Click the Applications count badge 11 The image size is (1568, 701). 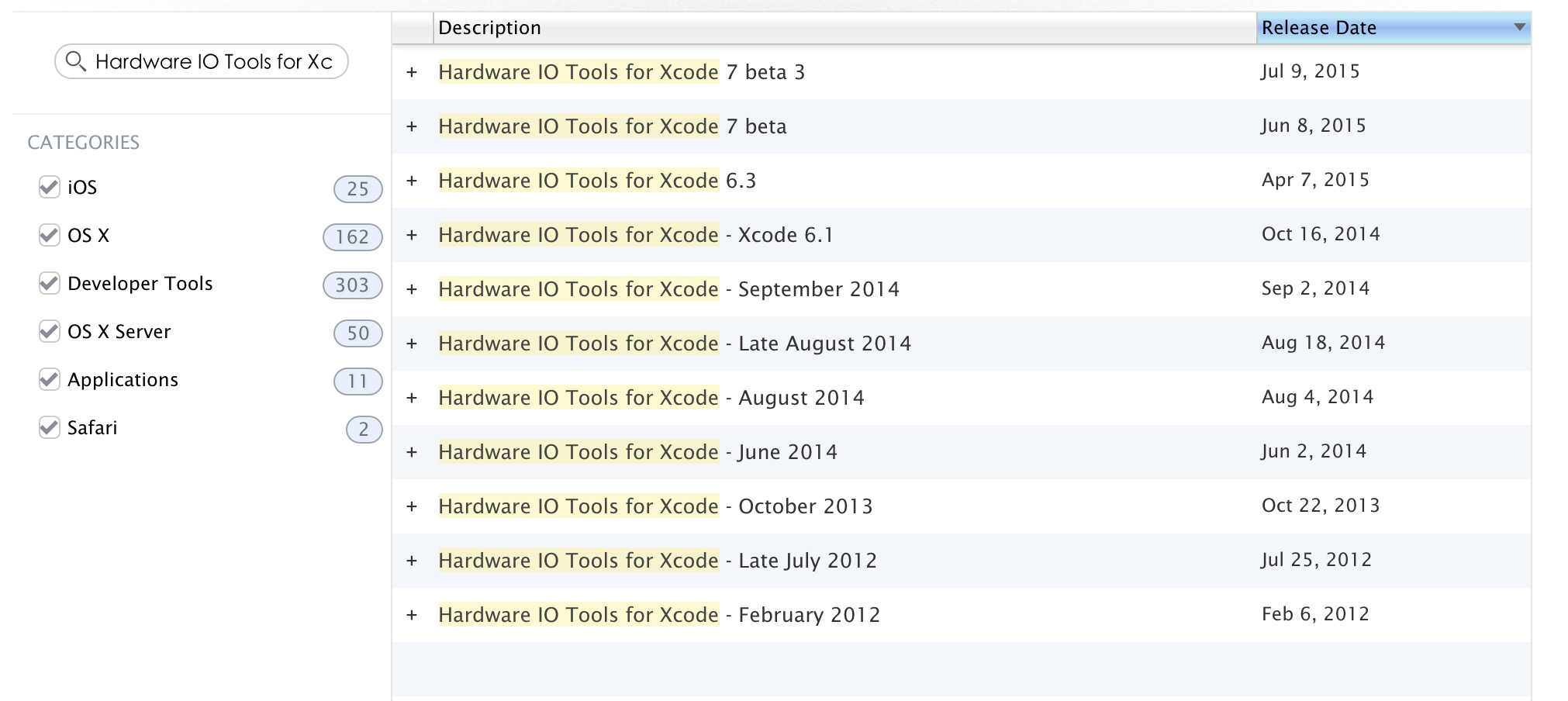click(357, 381)
